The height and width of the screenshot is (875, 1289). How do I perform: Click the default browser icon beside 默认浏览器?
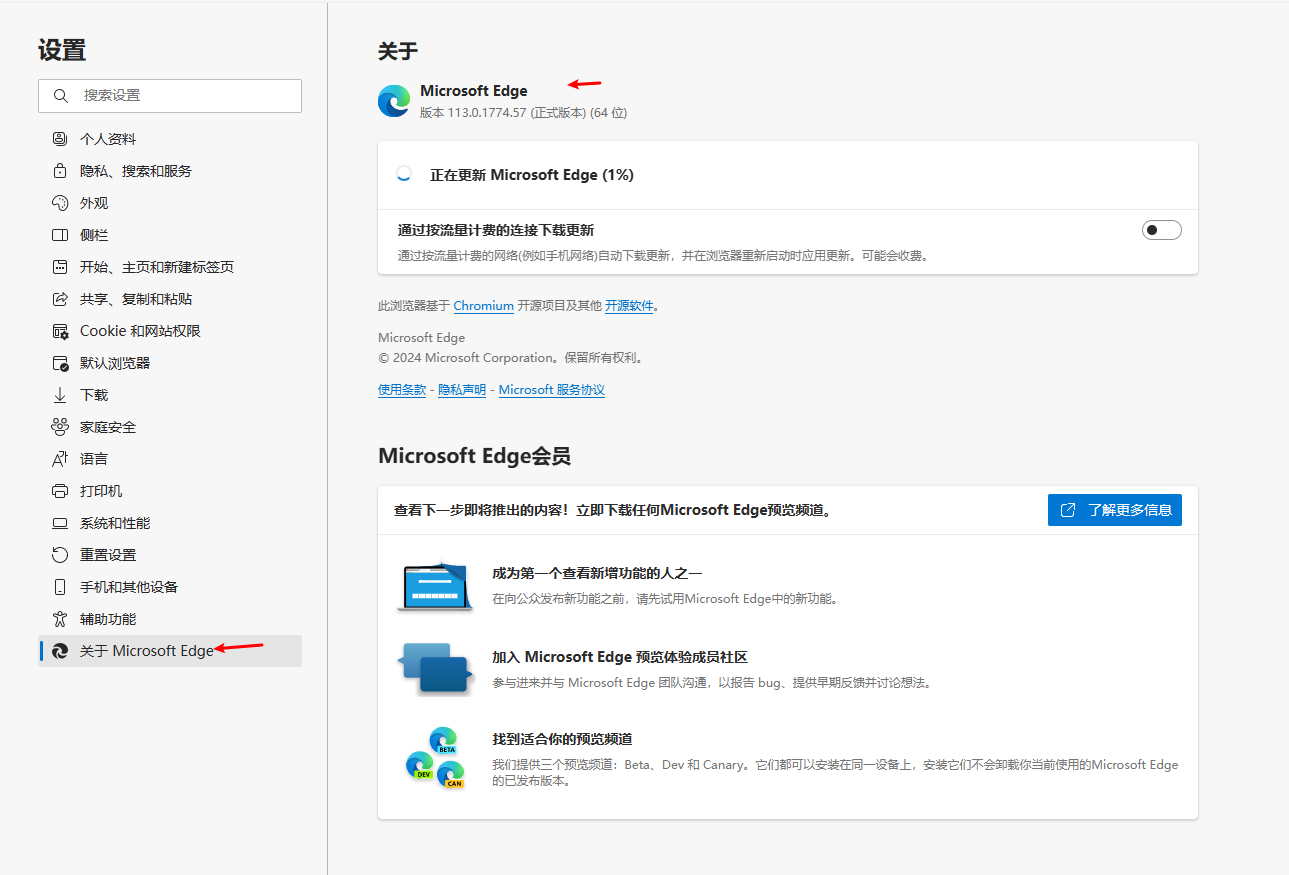click(x=60, y=363)
